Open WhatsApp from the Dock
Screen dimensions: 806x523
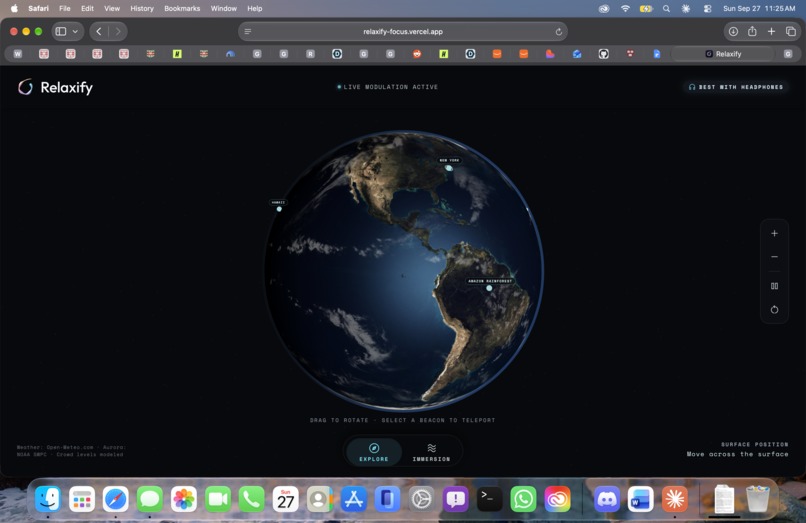(523, 499)
